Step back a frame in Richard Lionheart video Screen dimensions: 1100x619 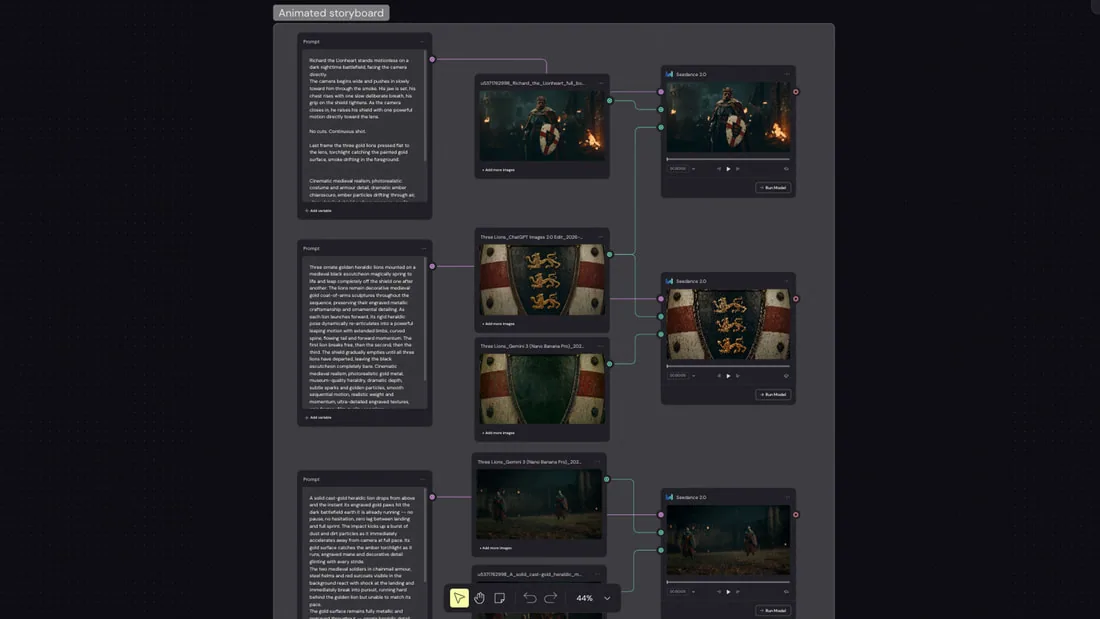point(718,169)
